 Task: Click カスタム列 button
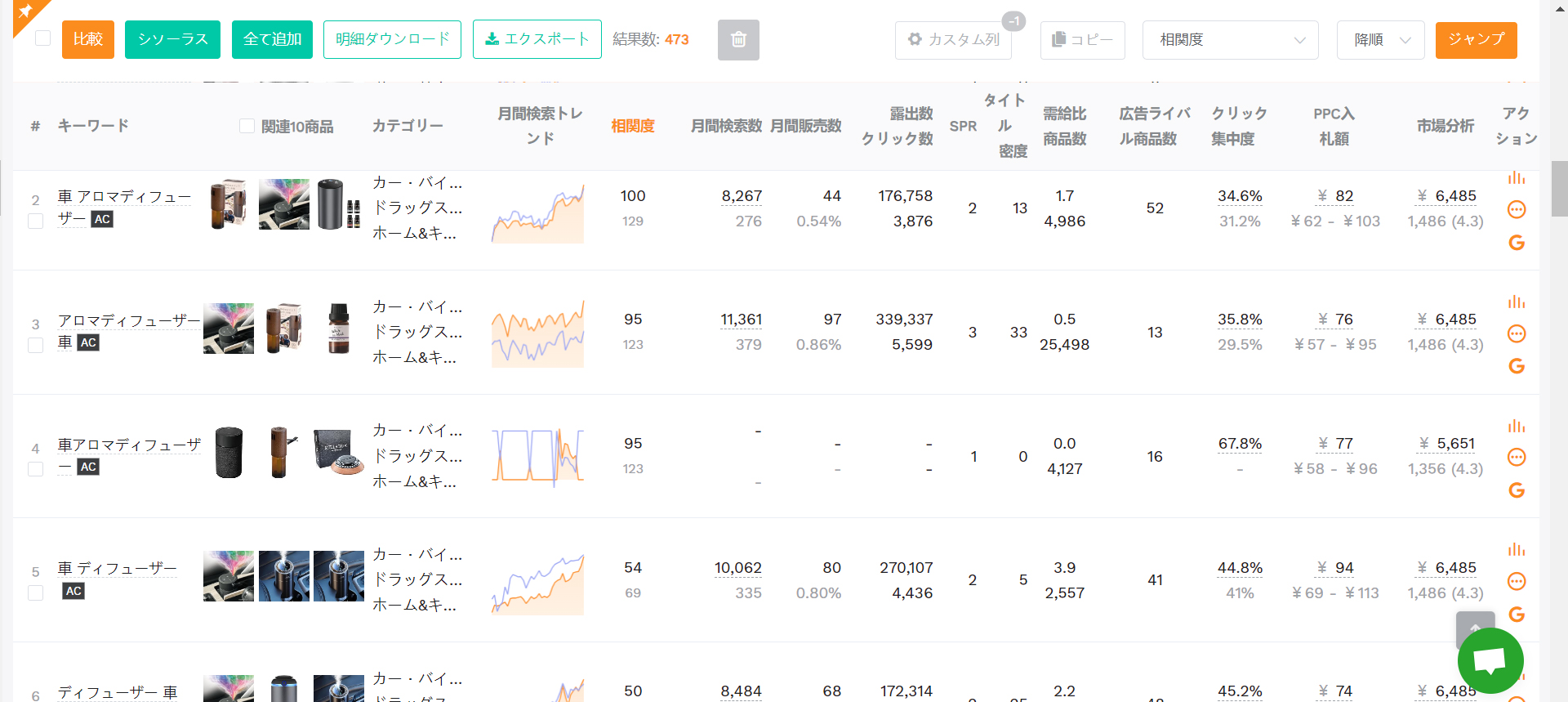tap(953, 40)
